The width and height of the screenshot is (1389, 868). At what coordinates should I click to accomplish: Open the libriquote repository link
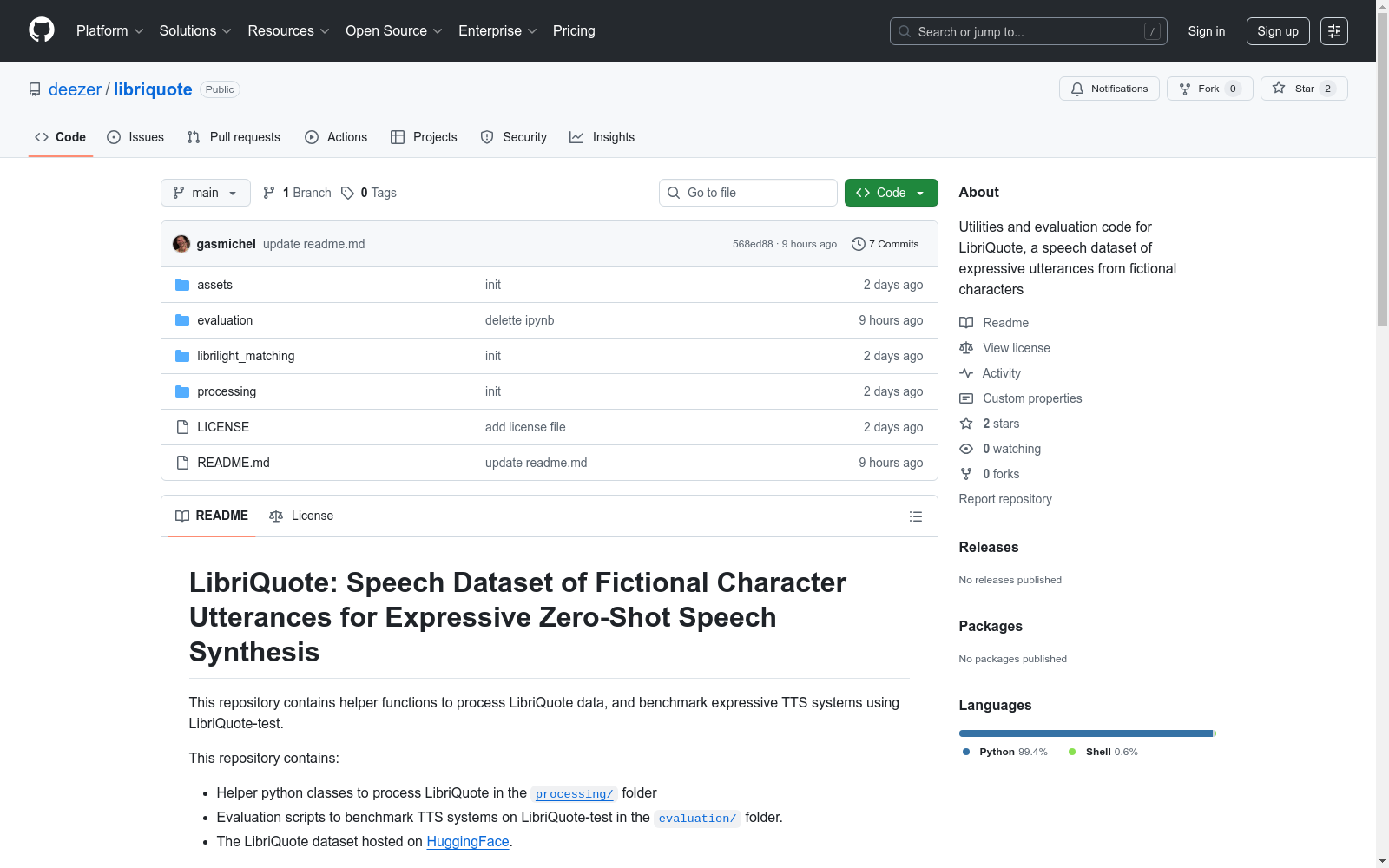(153, 89)
